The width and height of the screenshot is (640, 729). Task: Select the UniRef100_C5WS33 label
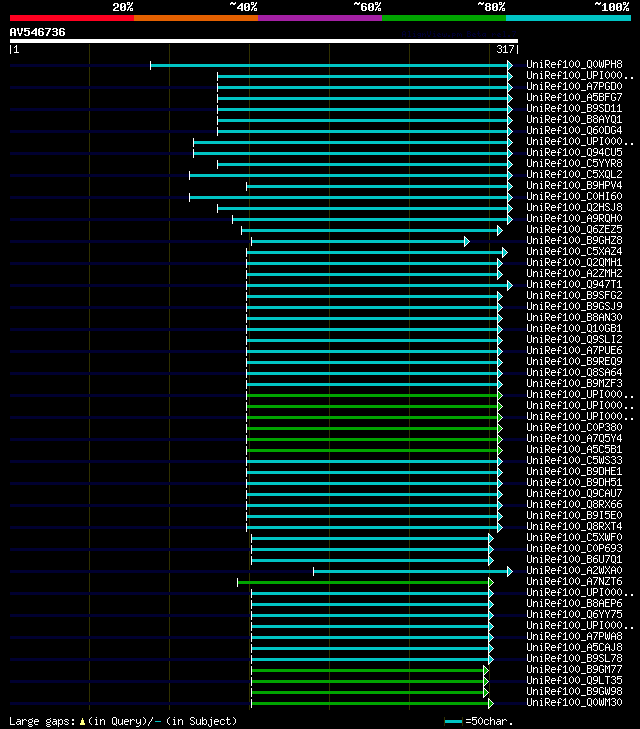pyautogui.click(x=574, y=460)
